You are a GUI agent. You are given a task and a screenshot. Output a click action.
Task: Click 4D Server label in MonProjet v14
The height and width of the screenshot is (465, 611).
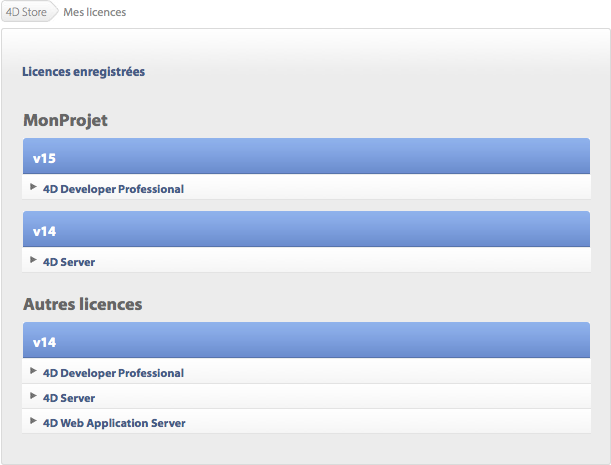tap(69, 262)
